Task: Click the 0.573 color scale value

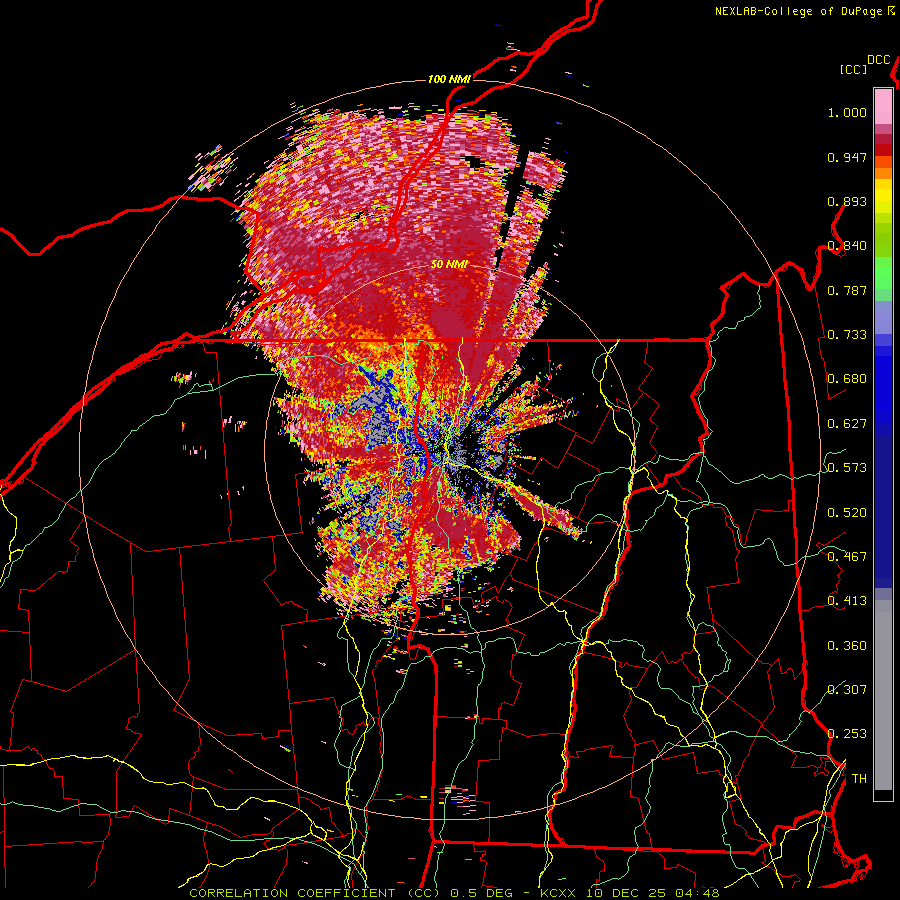Action: [847, 468]
